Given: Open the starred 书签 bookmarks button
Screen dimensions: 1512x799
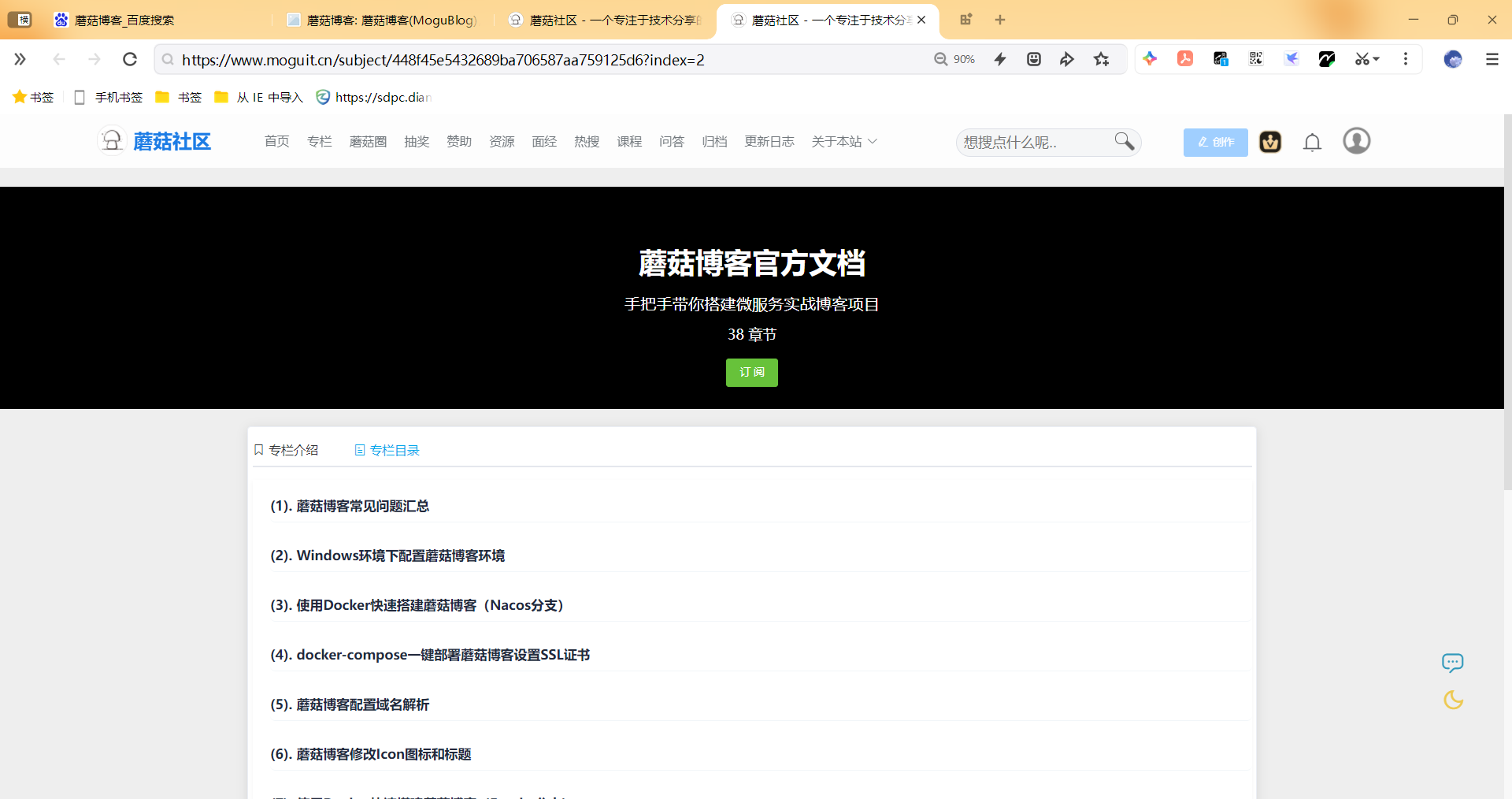Looking at the screenshot, I should point(33,97).
